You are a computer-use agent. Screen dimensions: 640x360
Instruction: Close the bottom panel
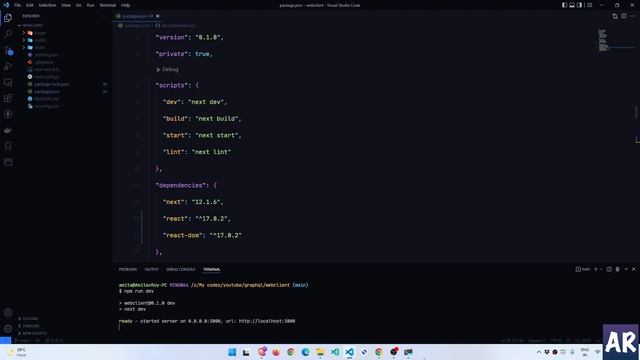(x=633, y=269)
